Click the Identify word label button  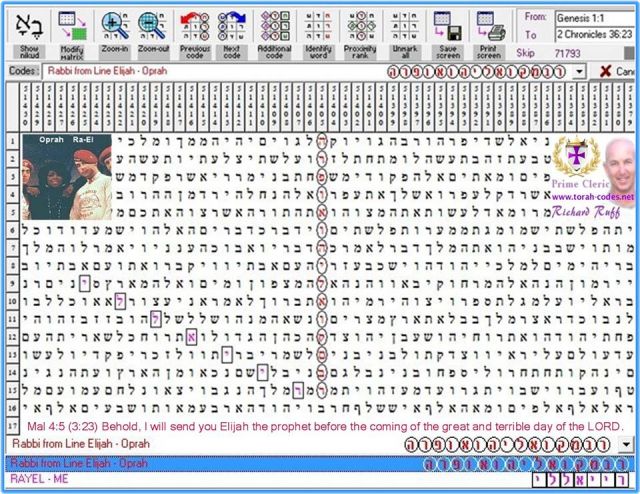[318, 52]
